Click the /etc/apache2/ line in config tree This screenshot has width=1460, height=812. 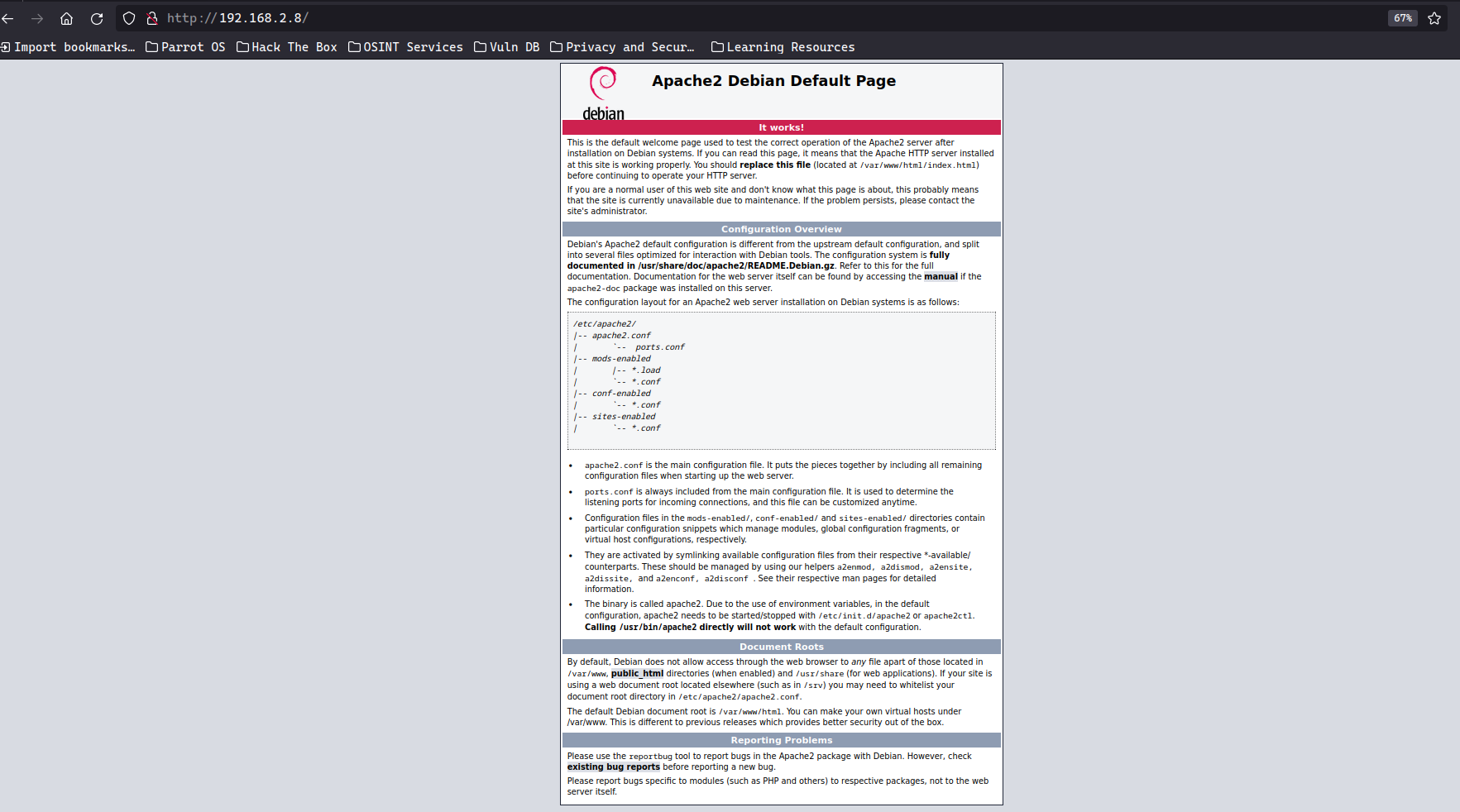(x=605, y=324)
